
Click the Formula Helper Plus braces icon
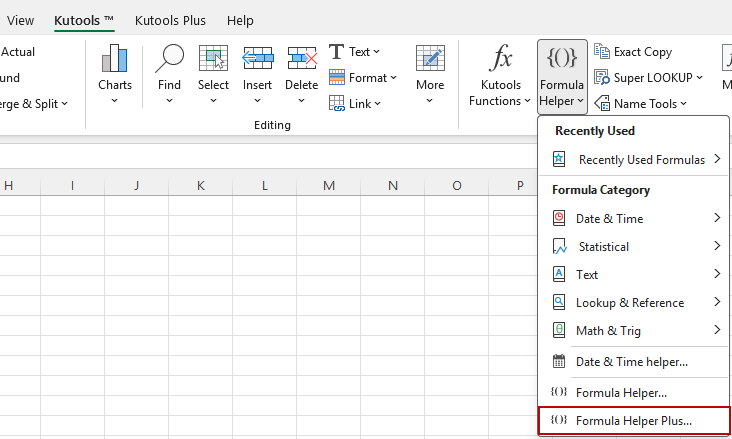tap(559, 420)
